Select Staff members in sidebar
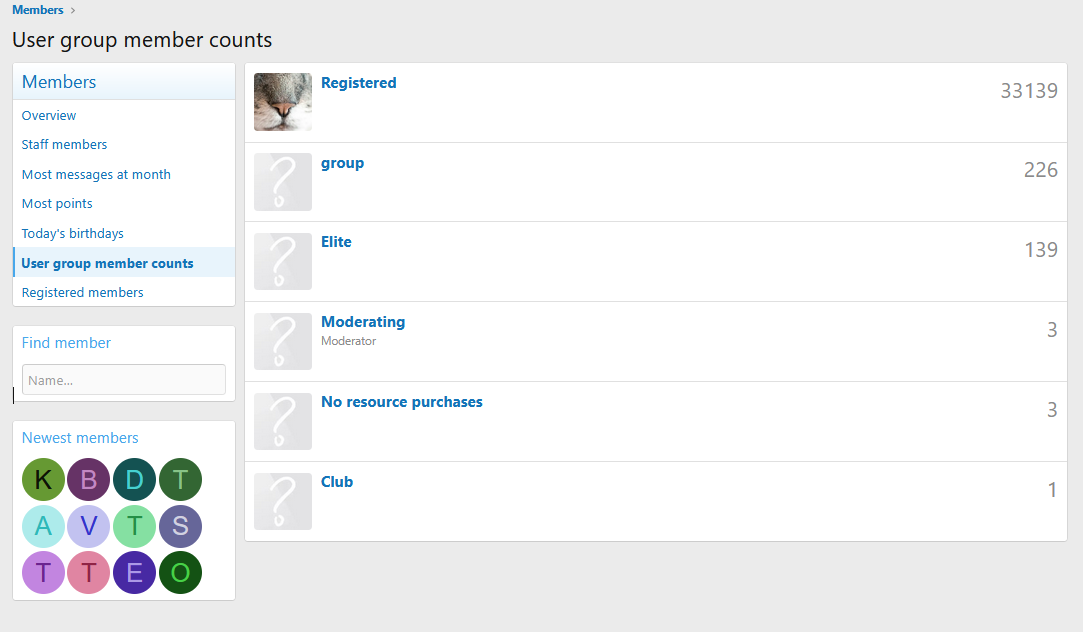The width and height of the screenshot is (1083, 632). point(64,145)
